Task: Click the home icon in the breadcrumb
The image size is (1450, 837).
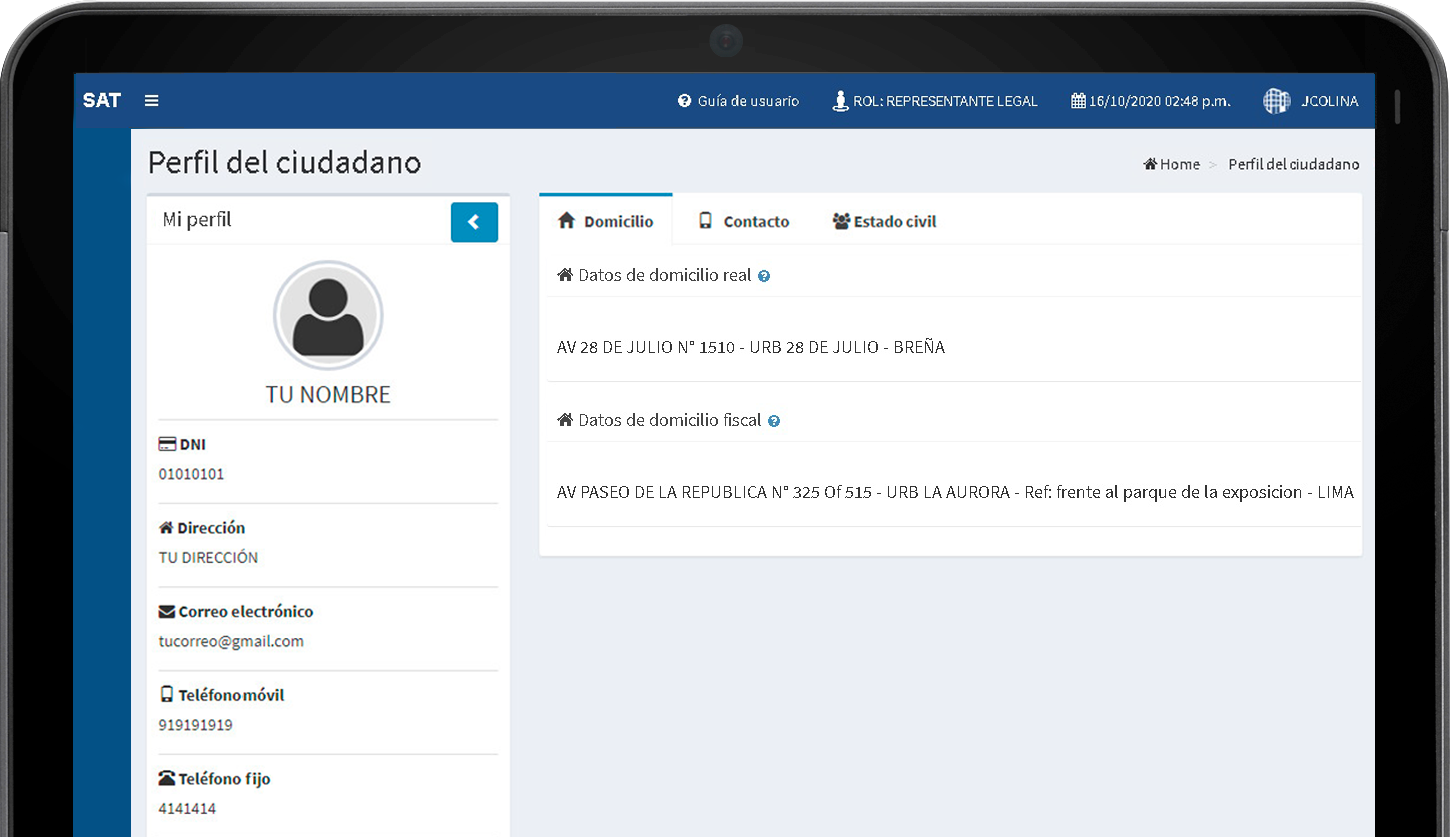Action: click(x=1150, y=164)
